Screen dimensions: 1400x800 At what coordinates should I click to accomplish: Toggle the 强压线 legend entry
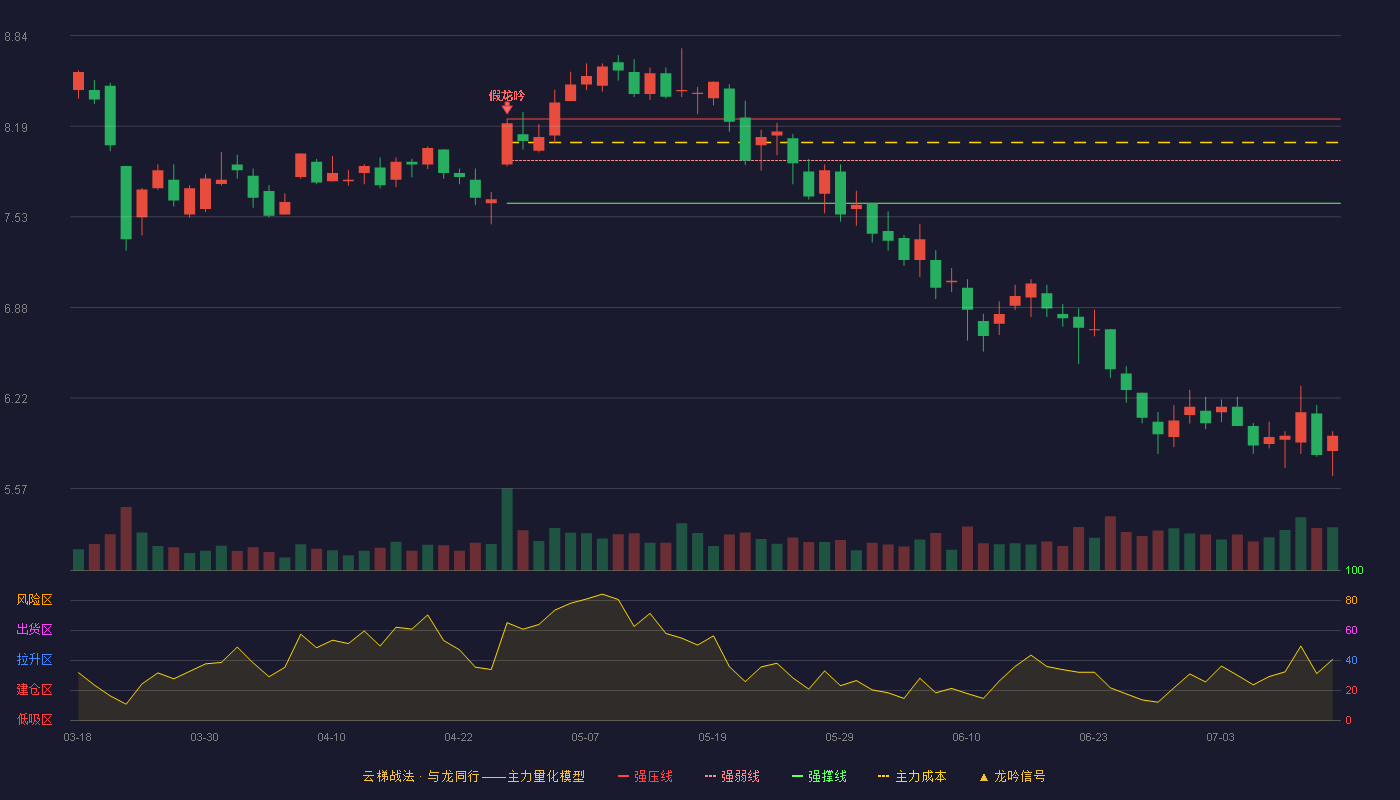(x=645, y=776)
